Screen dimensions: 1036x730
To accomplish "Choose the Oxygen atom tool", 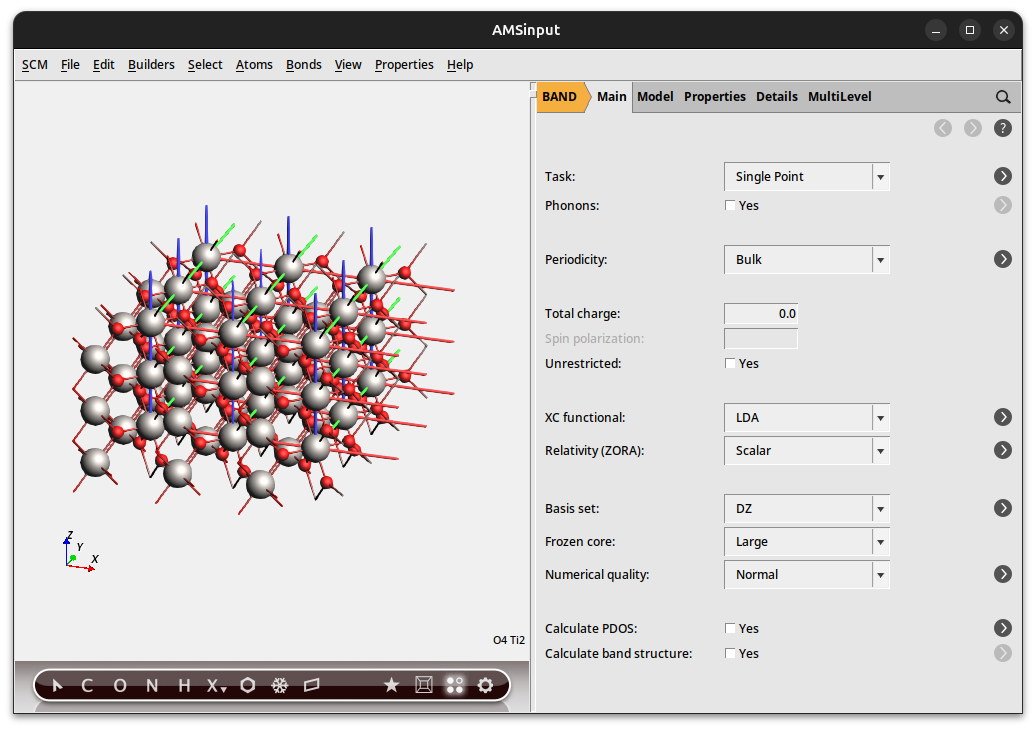I will tap(120, 685).
